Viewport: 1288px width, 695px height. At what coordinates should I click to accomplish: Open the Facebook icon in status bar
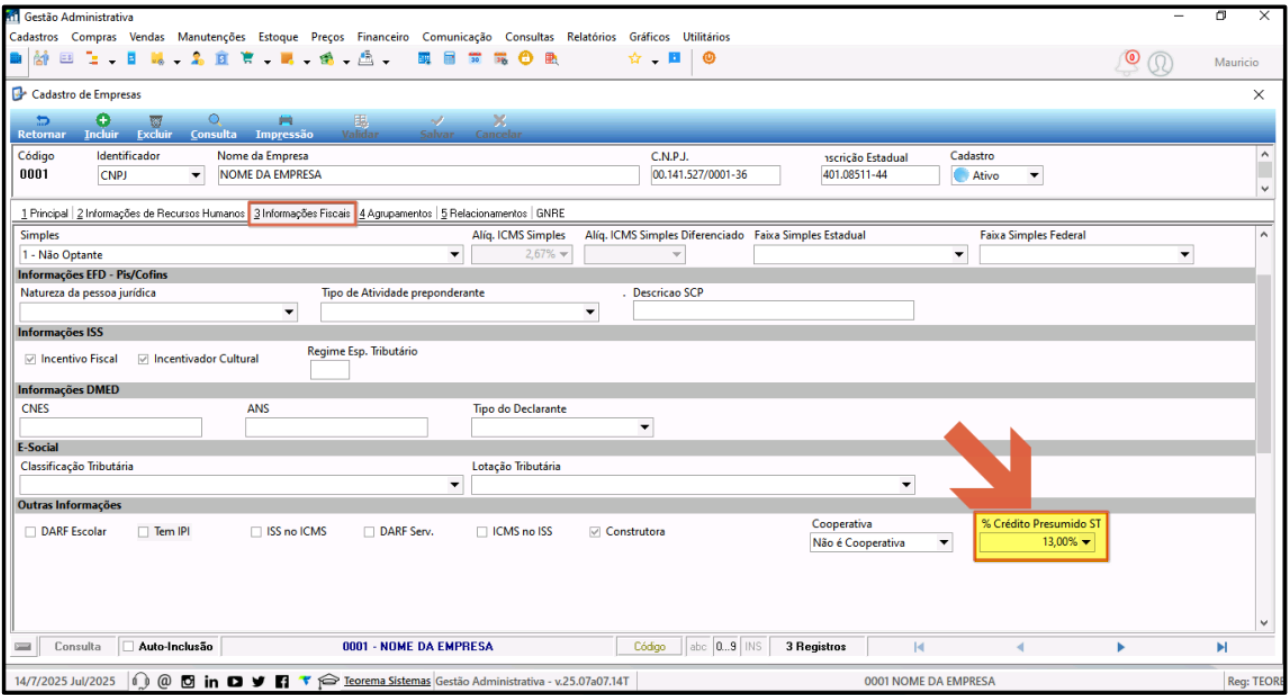coord(281,681)
